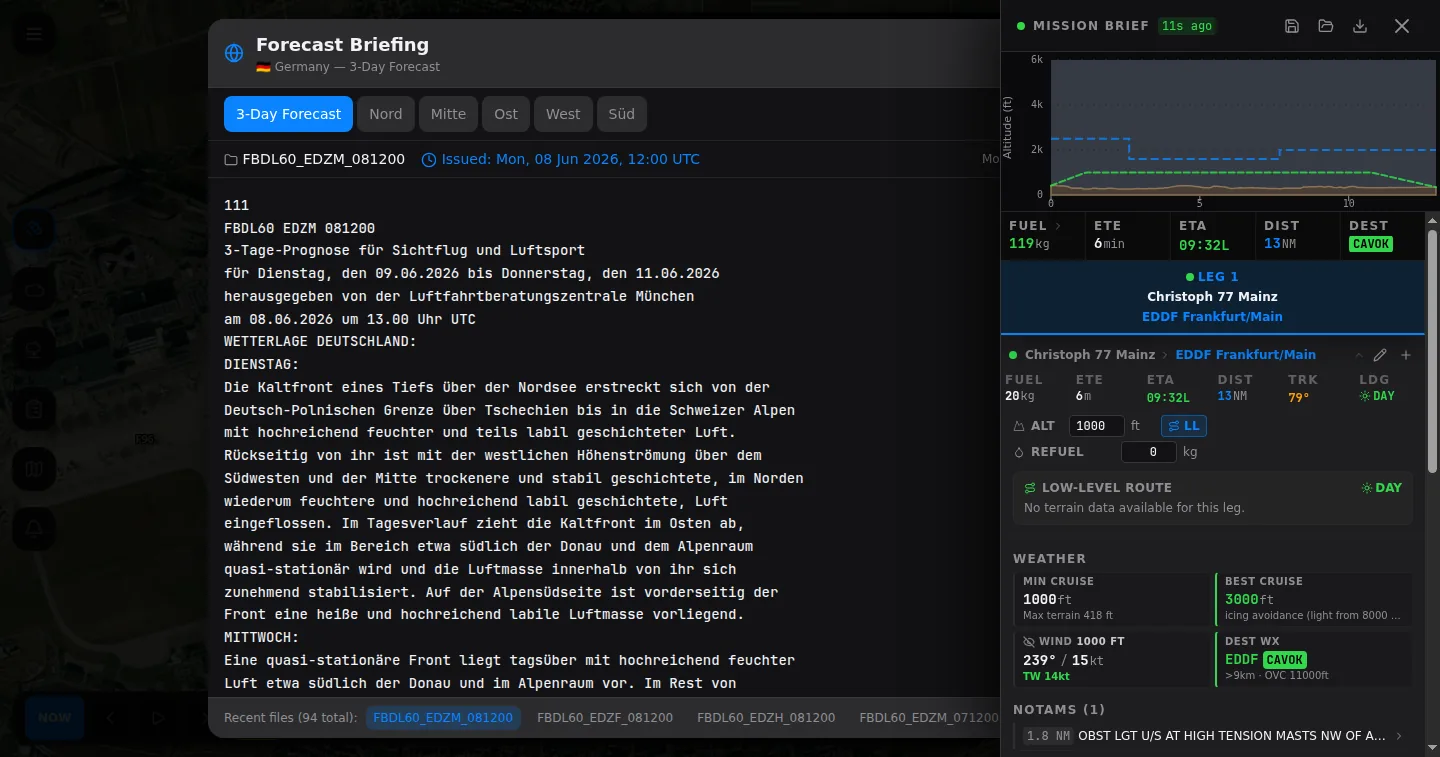Open recent file FBDL60_EDZF_081200

tap(605, 717)
